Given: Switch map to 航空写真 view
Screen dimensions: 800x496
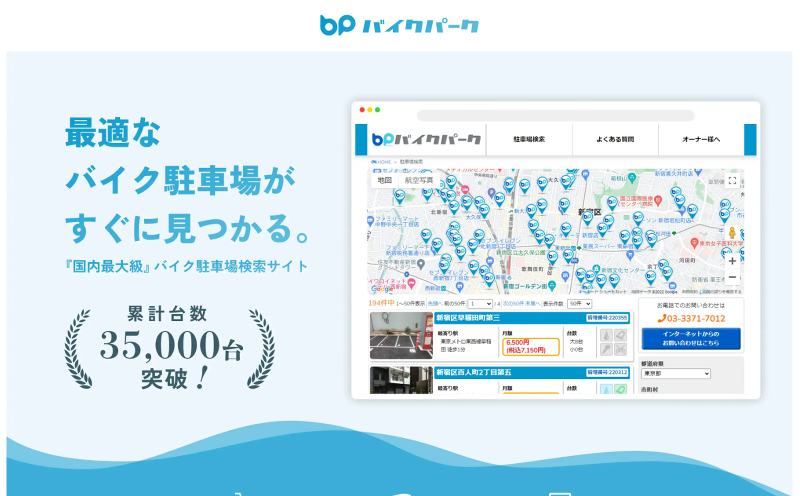Looking at the screenshot, I should pos(419,180).
